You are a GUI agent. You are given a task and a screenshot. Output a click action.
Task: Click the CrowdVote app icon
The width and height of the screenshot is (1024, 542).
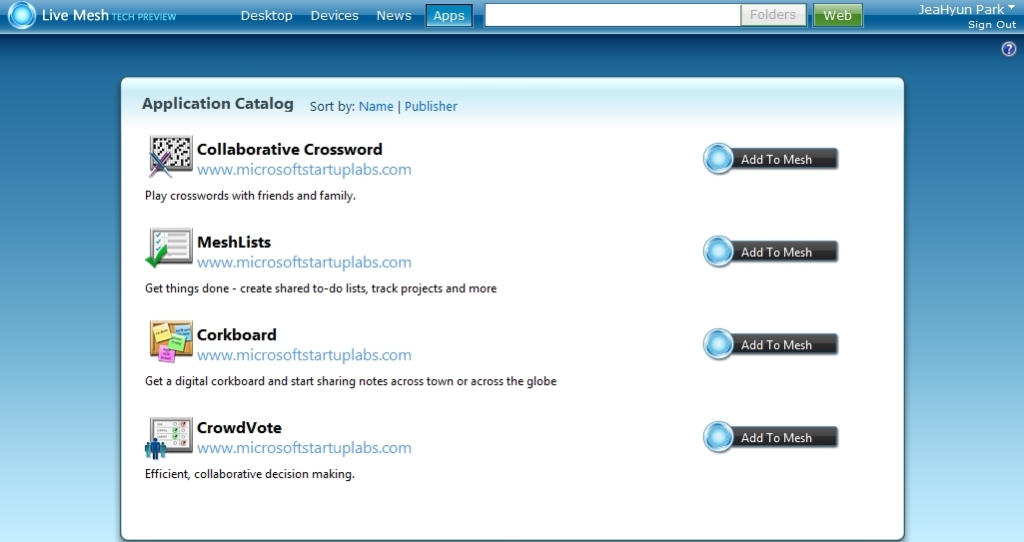tap(168, 438)
